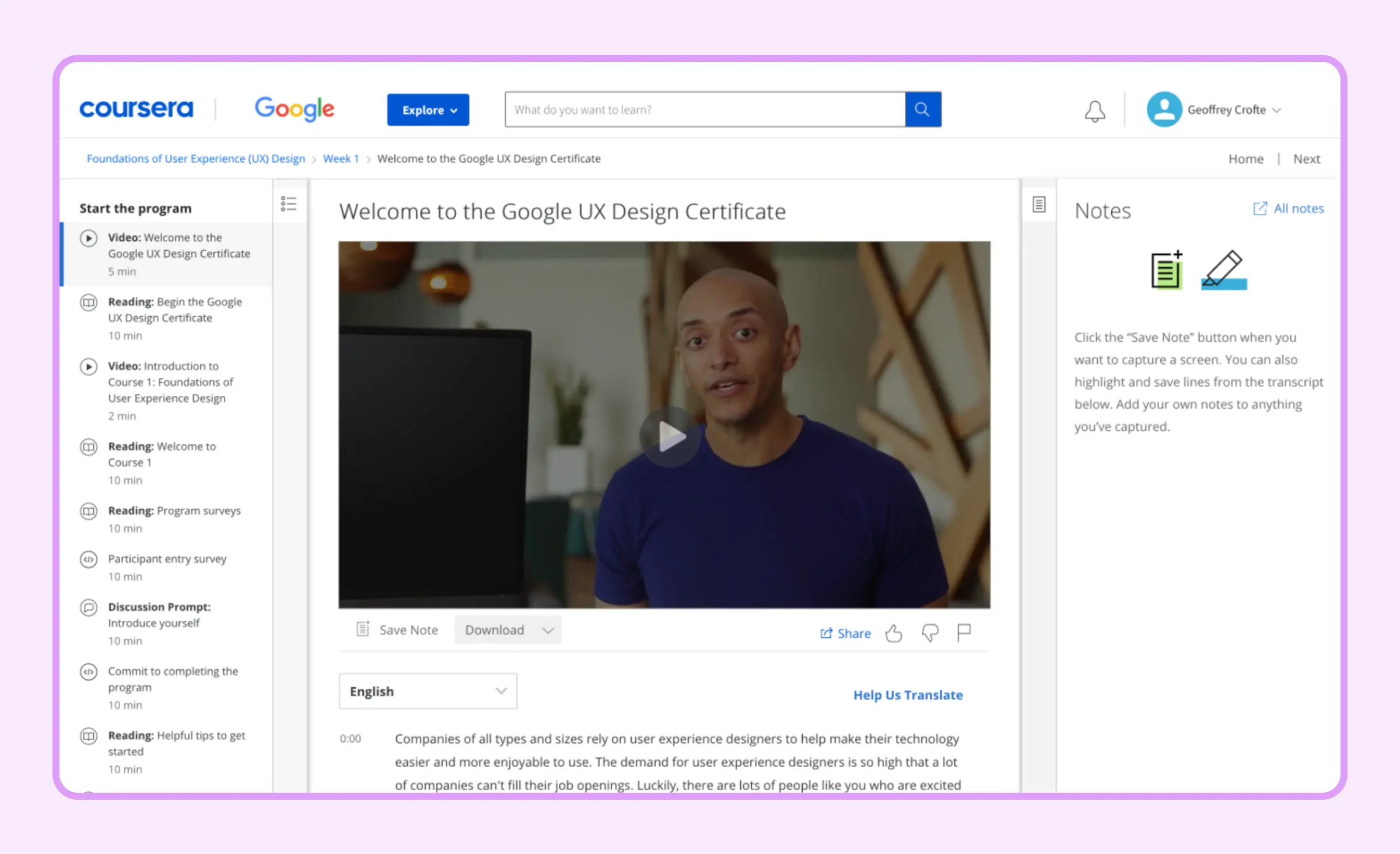
Task: Click the search input field
Action: (707, 109)
